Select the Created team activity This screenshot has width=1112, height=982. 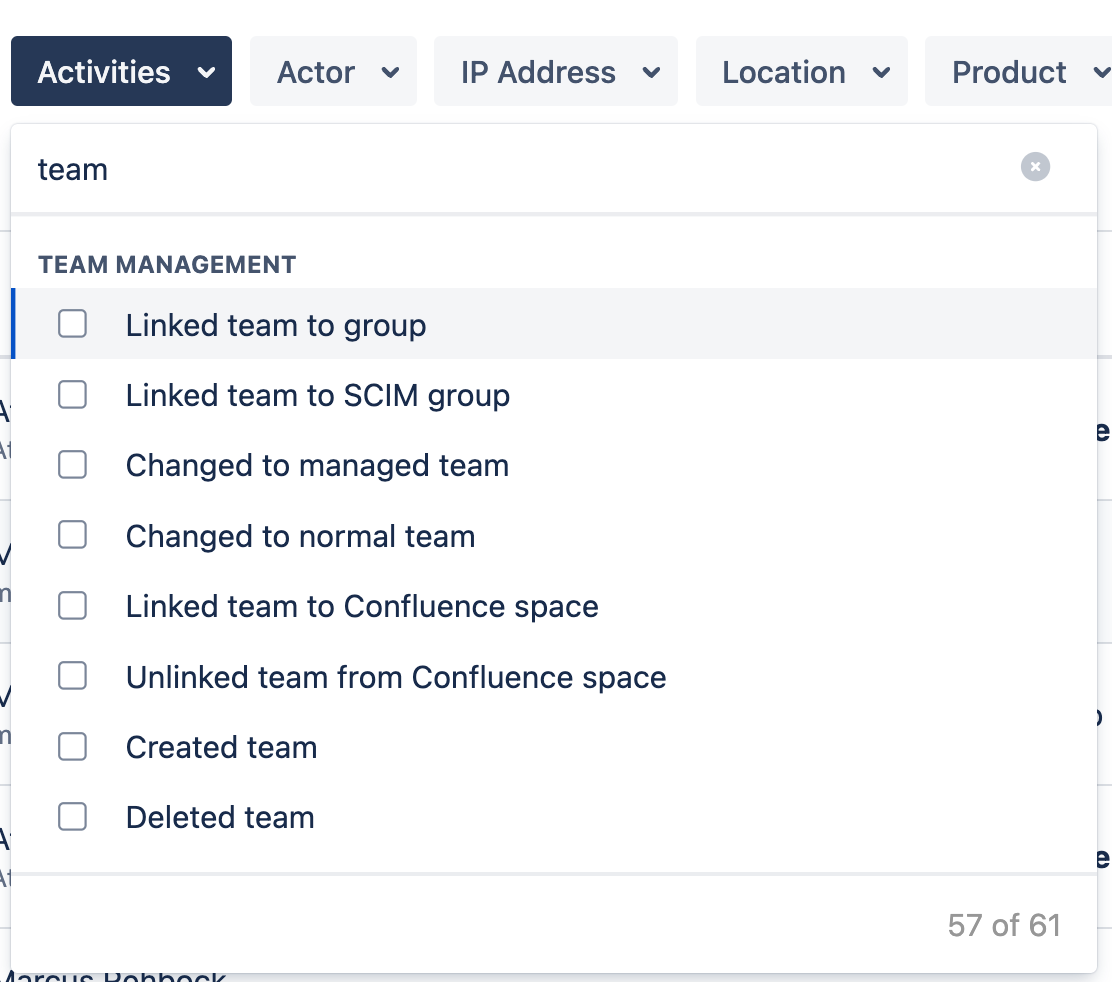point(72,746)
